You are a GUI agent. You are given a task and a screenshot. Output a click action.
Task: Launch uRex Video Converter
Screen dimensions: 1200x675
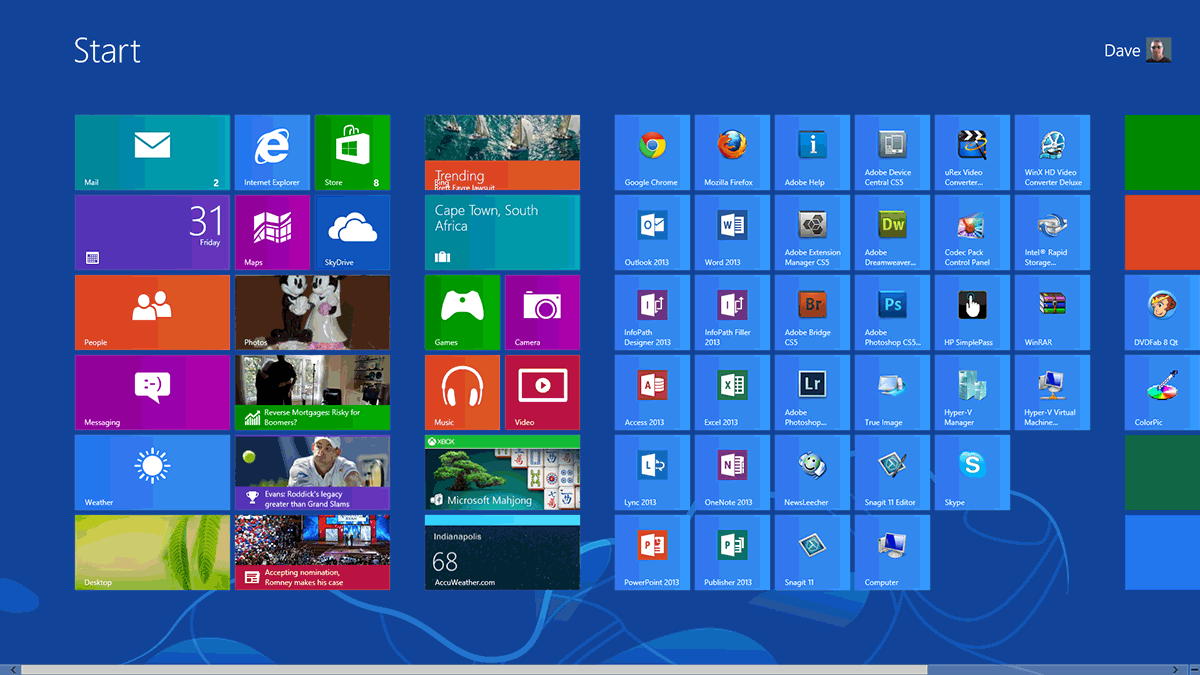972,152
